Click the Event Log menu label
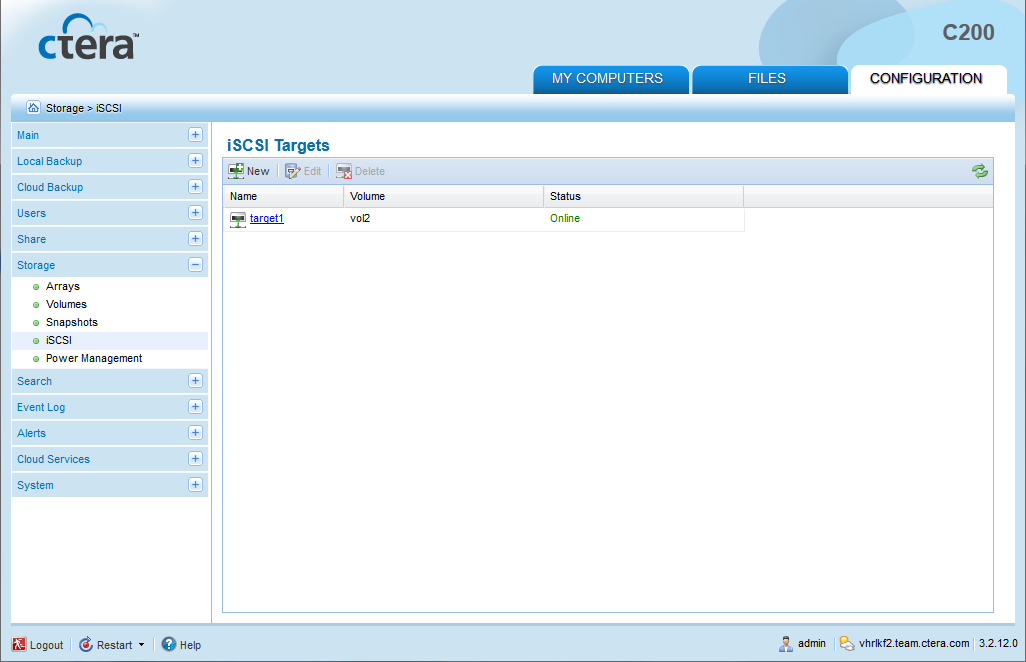Screen dimensions: 1026x662 [41, 408]
